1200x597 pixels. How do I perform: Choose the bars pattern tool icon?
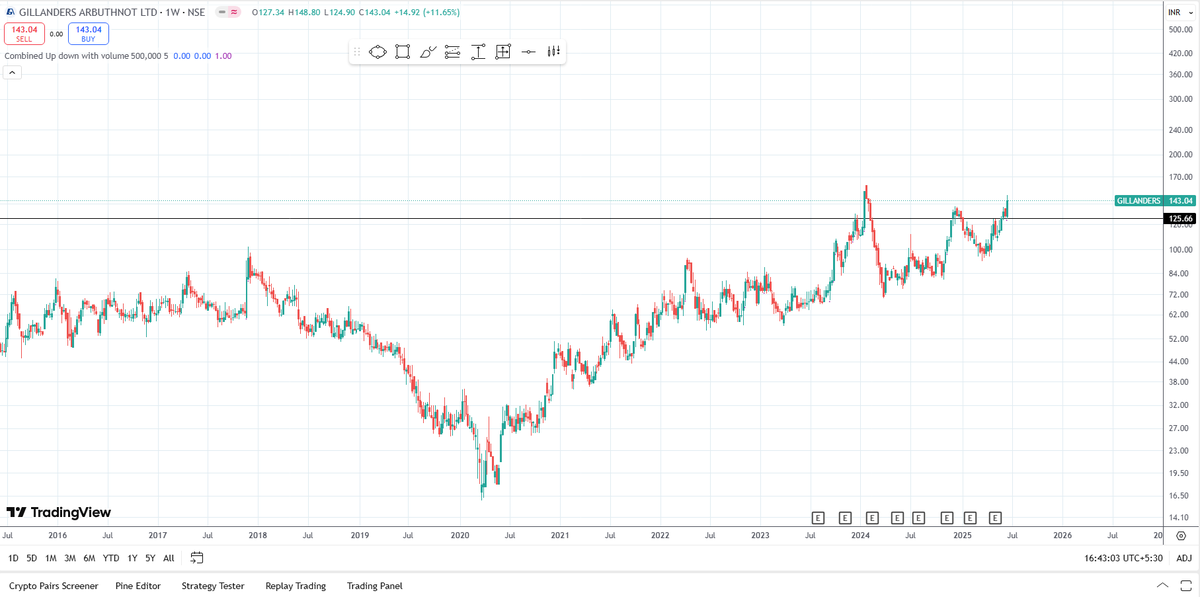[553, 52]
